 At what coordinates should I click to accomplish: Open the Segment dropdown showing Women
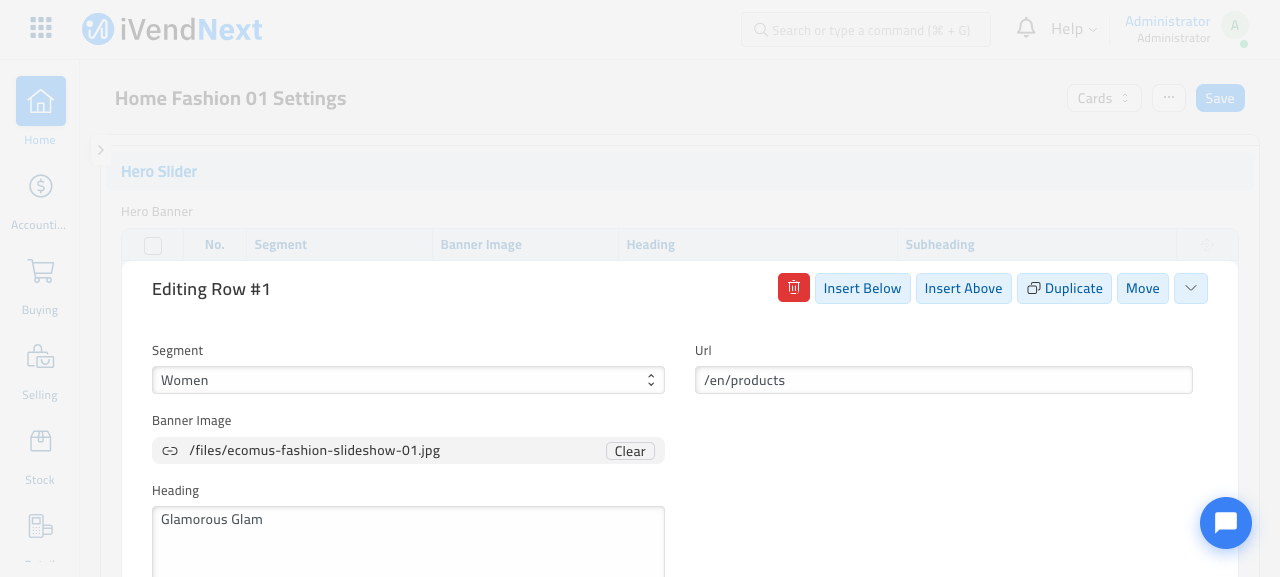pos(408,380)
